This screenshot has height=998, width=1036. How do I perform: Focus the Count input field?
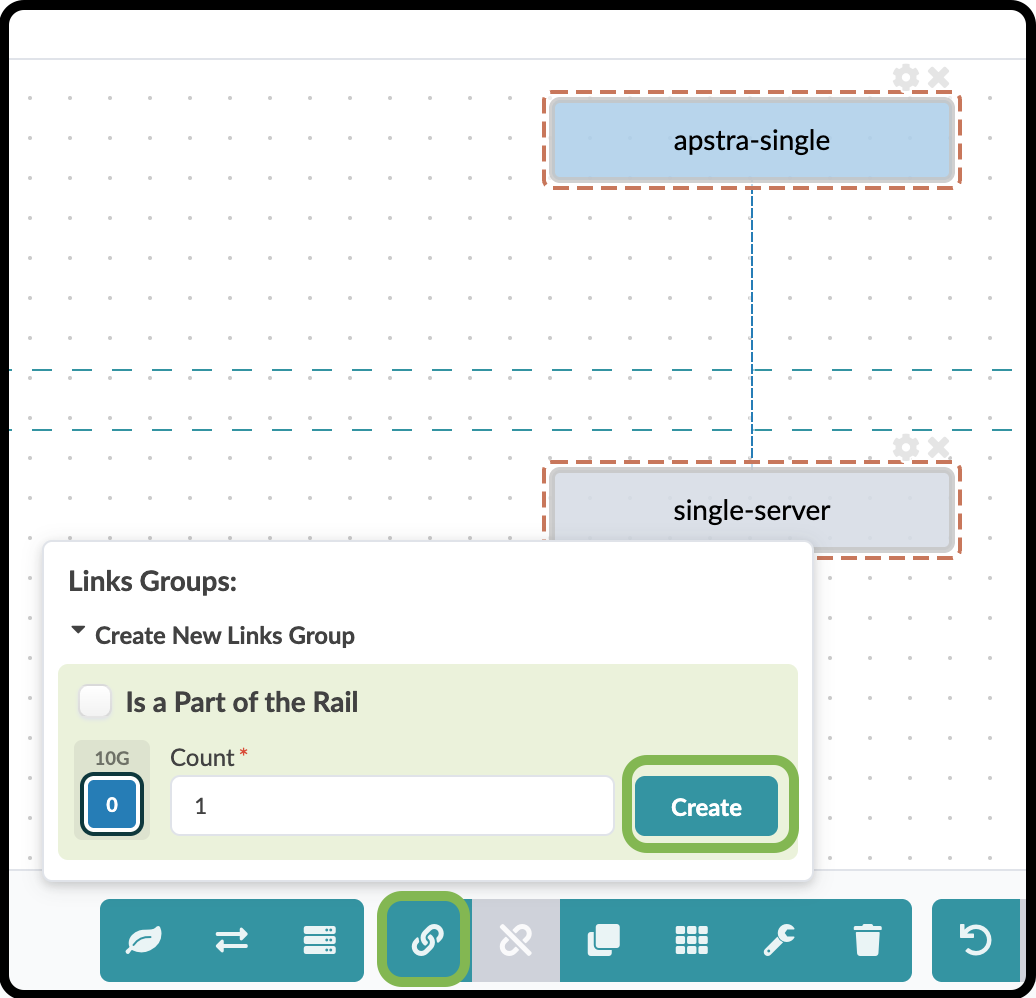(392, 806)
